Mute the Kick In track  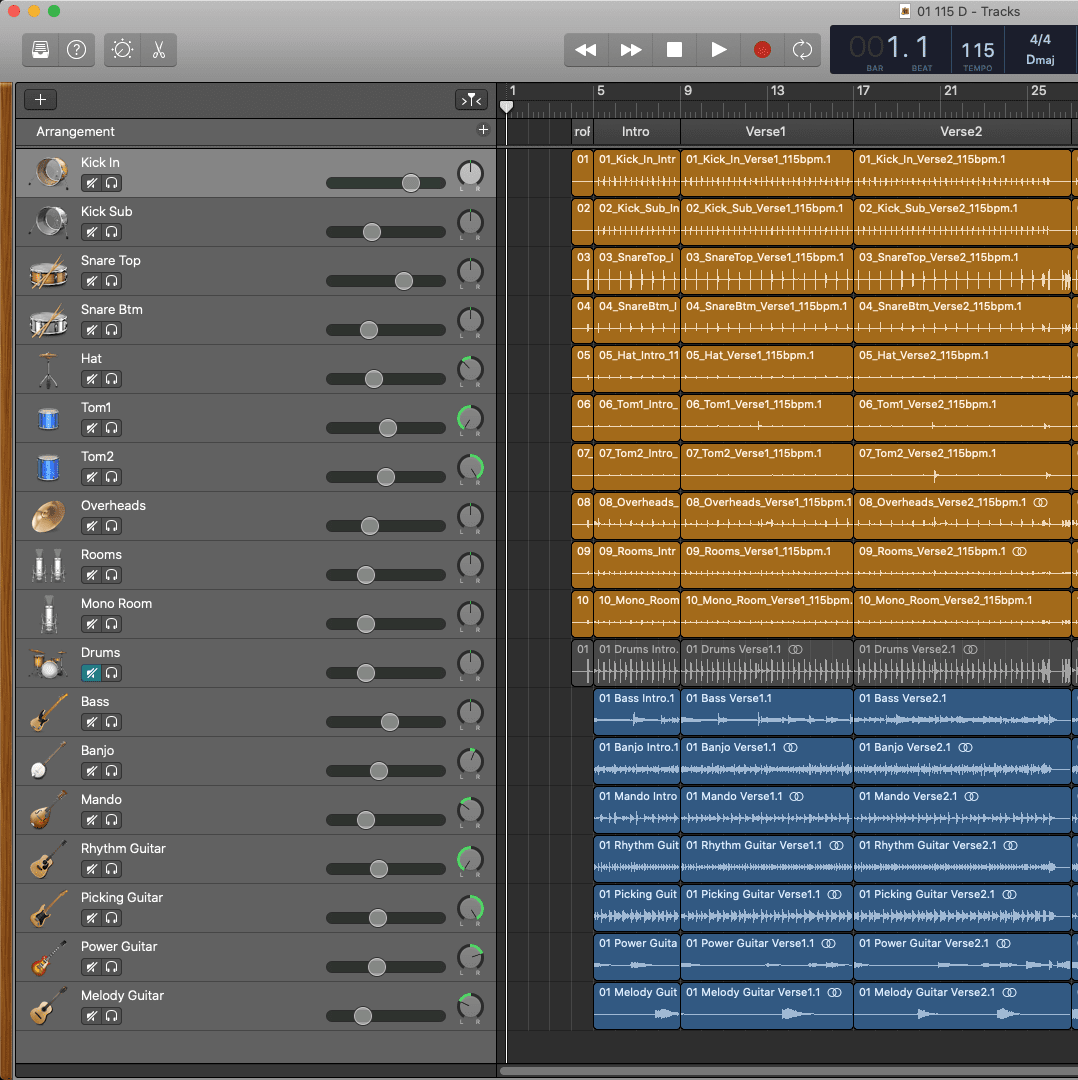click(x=91, y=183)
